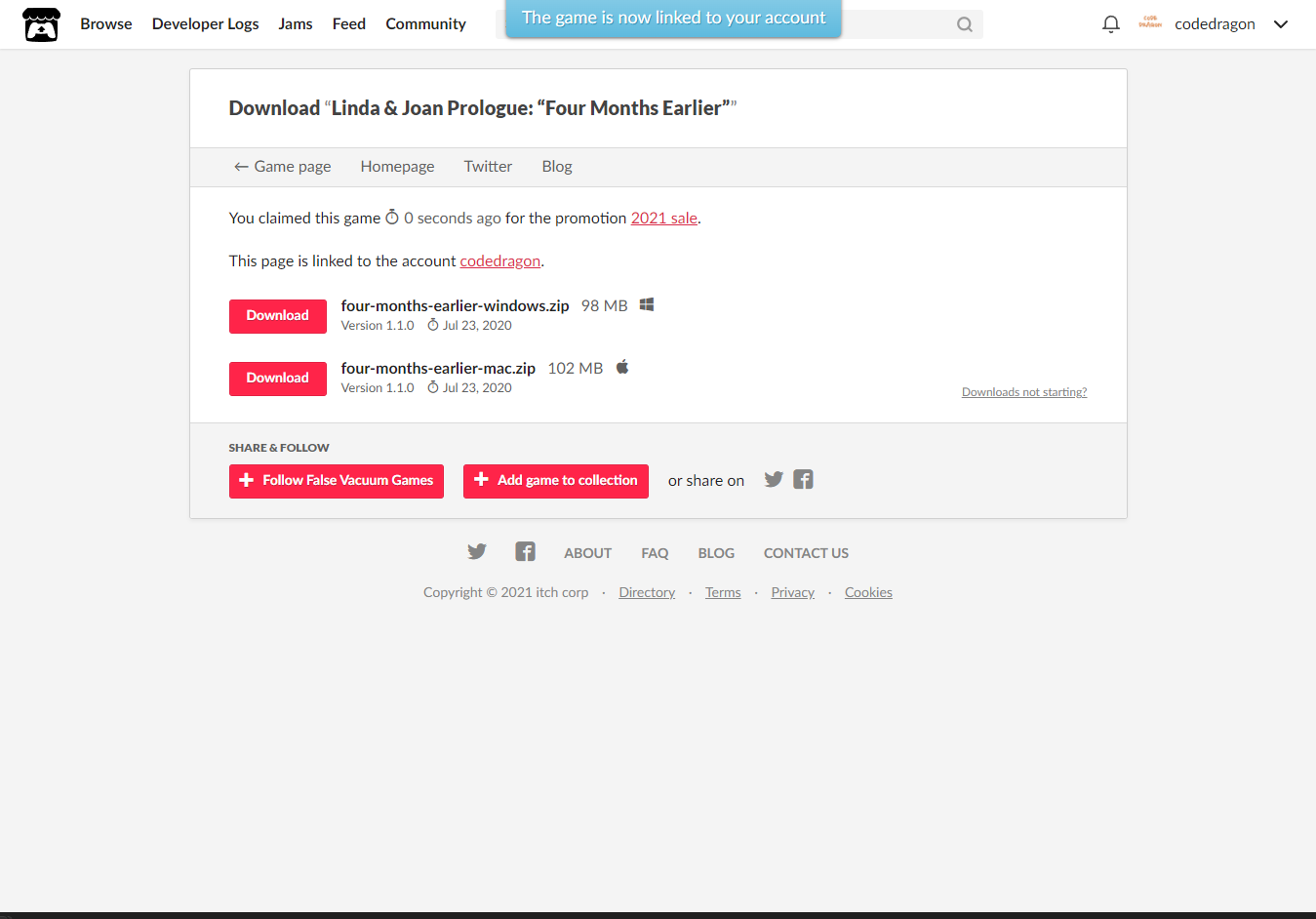Open the codedragon avatar image
Image resolution: width=1316 pixels, height=919 pixels.
(x=1151, y=23)
